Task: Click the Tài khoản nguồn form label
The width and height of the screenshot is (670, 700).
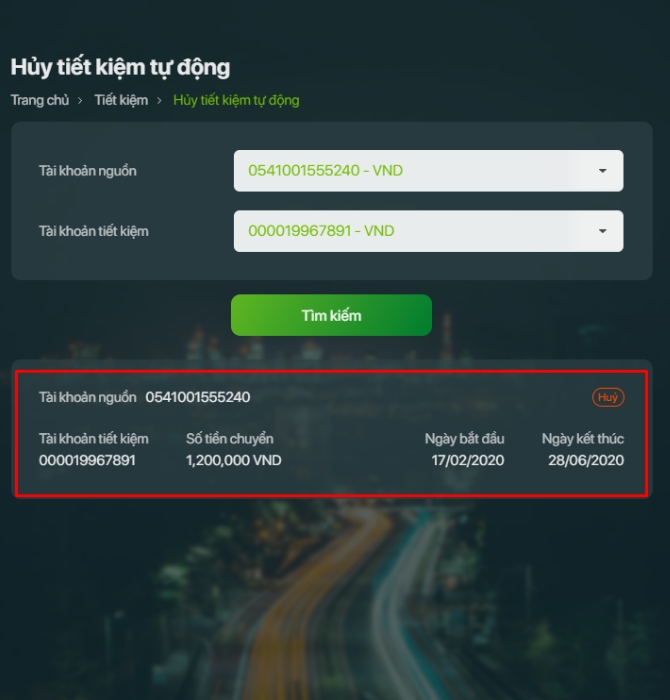Action: 87,171
